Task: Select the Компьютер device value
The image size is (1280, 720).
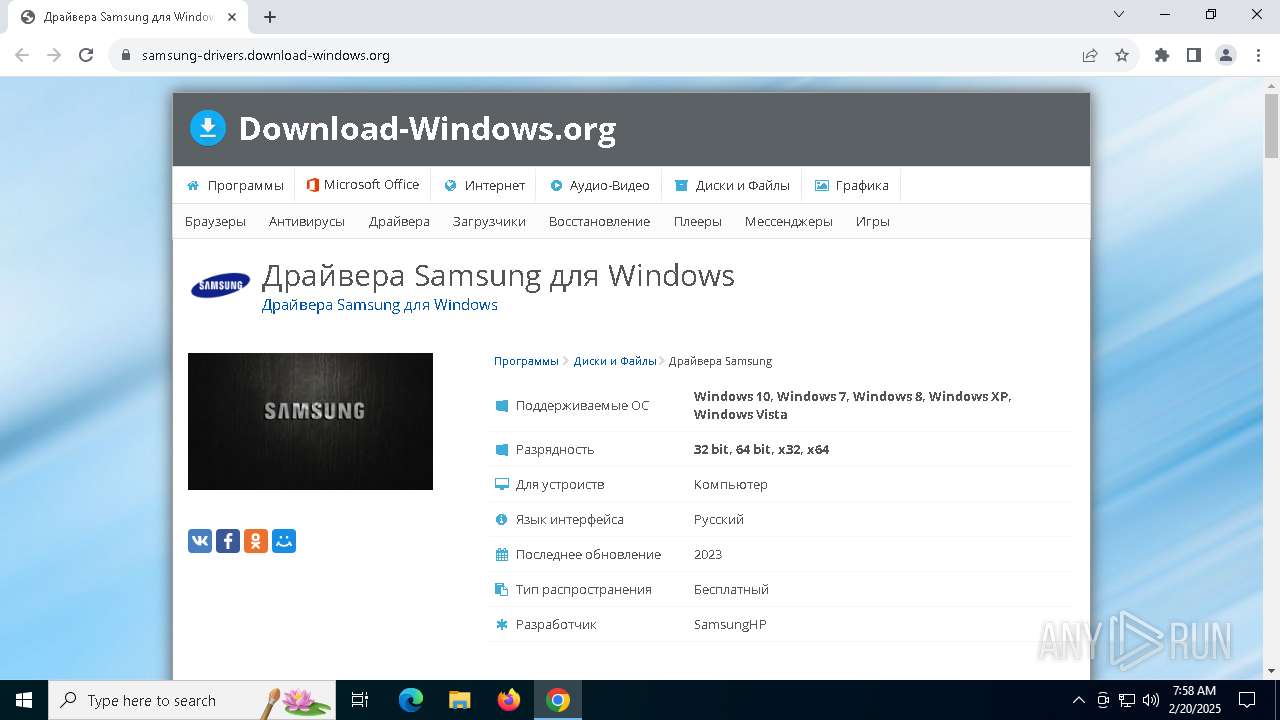Action: pos(731,484)
